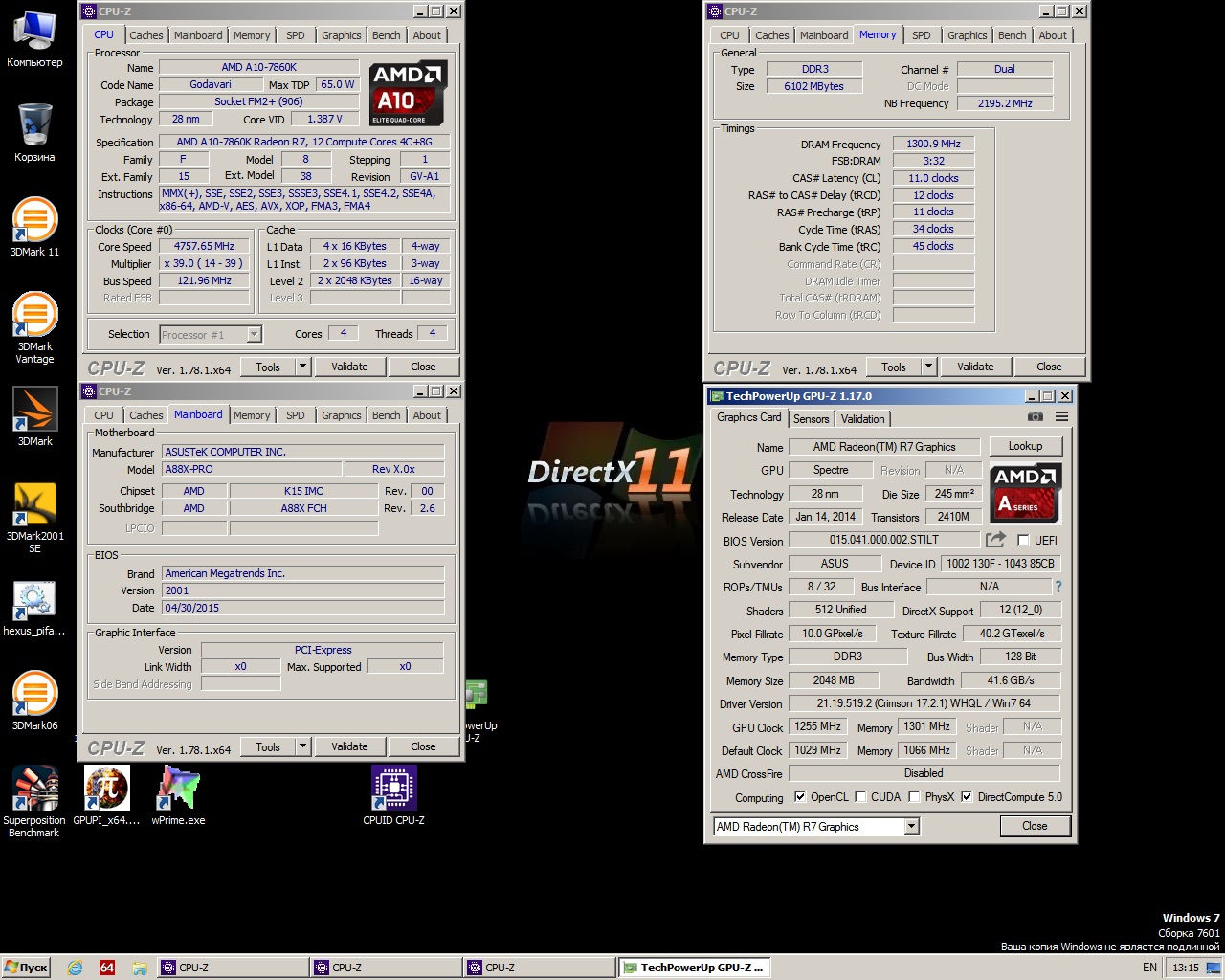Select the Superposition Benchmark desktop icon

pos(34,801)
